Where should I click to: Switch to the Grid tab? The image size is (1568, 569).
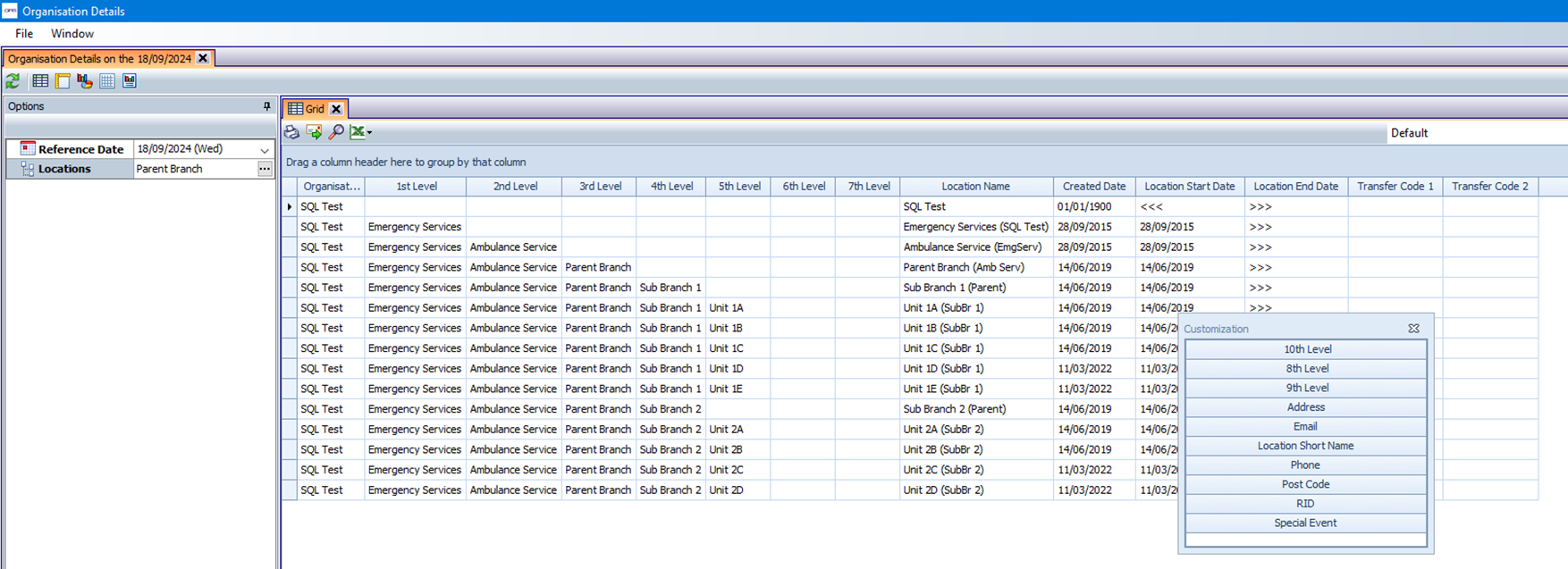pyautogui.click(x=308, y=109)
